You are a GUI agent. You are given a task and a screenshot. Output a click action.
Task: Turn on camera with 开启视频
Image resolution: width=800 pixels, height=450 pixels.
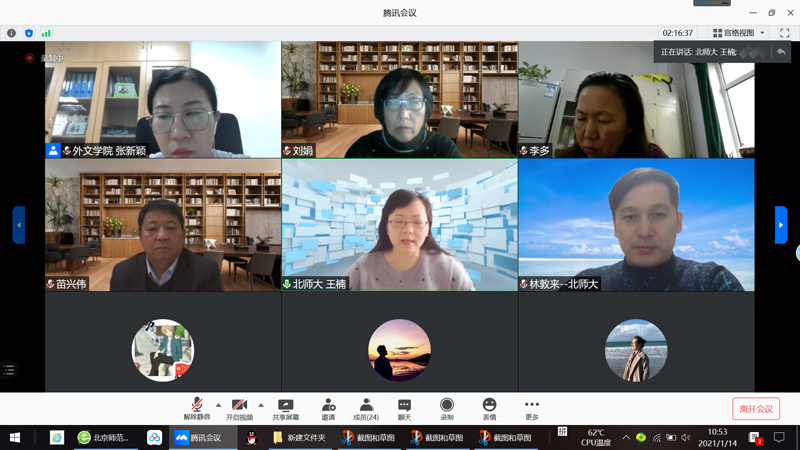239,408
